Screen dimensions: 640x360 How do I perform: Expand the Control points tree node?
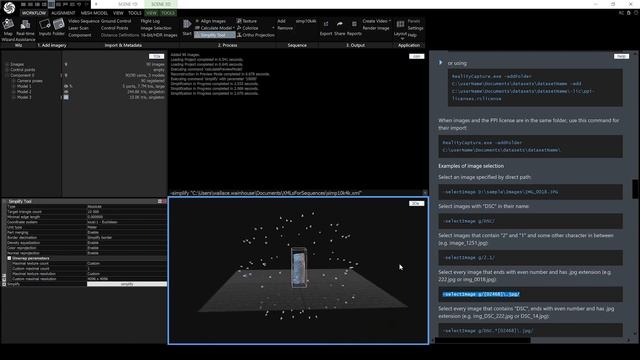[7, 70]
